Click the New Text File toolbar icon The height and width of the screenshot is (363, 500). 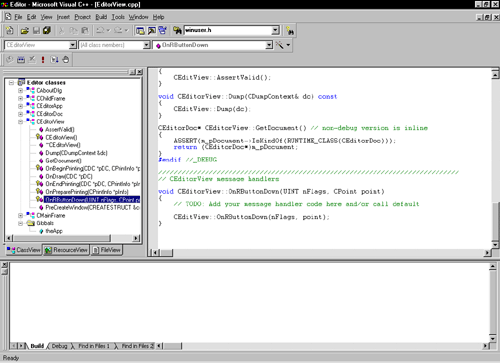(x=9, y=30)
